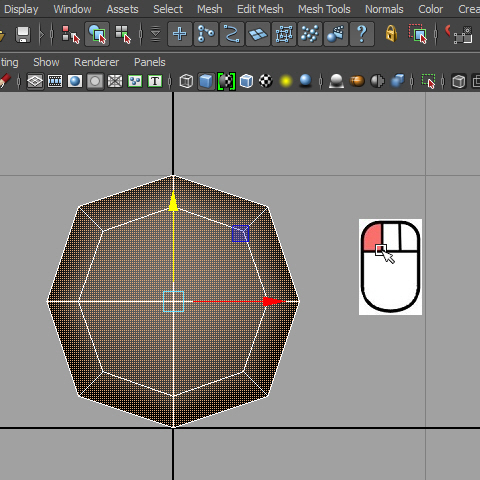Toggle highlight selection mode icon
Image resolution: width=480 pixels, height=480 pixels.
[x=418, y=34]
